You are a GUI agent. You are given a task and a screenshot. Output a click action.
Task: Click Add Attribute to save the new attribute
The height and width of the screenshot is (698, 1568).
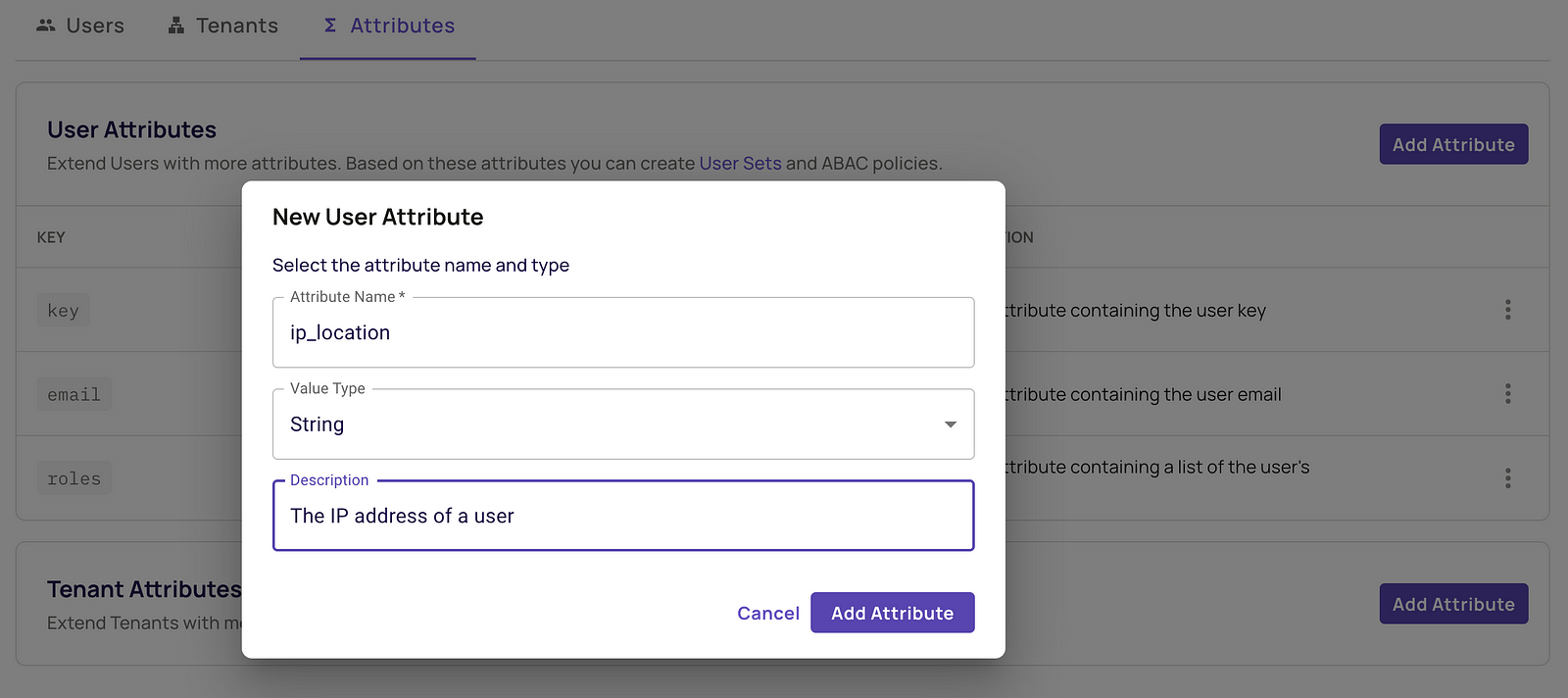point(892,613)
